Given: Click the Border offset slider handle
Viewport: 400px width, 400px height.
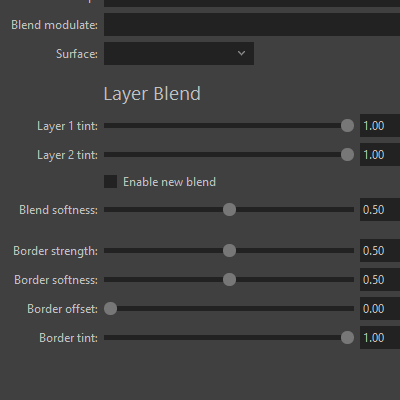Looking at the screenshot, I should click(x=110, y=309).
